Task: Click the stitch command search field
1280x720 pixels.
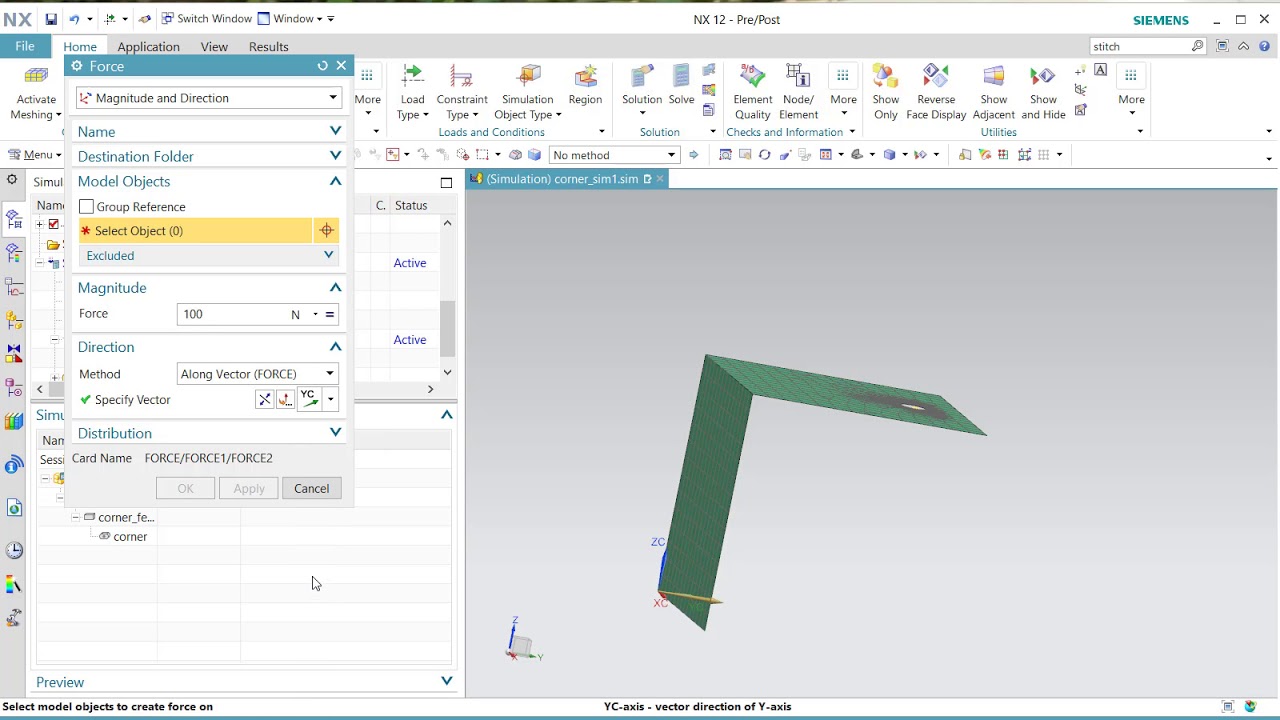Action: coord(1140,46)
